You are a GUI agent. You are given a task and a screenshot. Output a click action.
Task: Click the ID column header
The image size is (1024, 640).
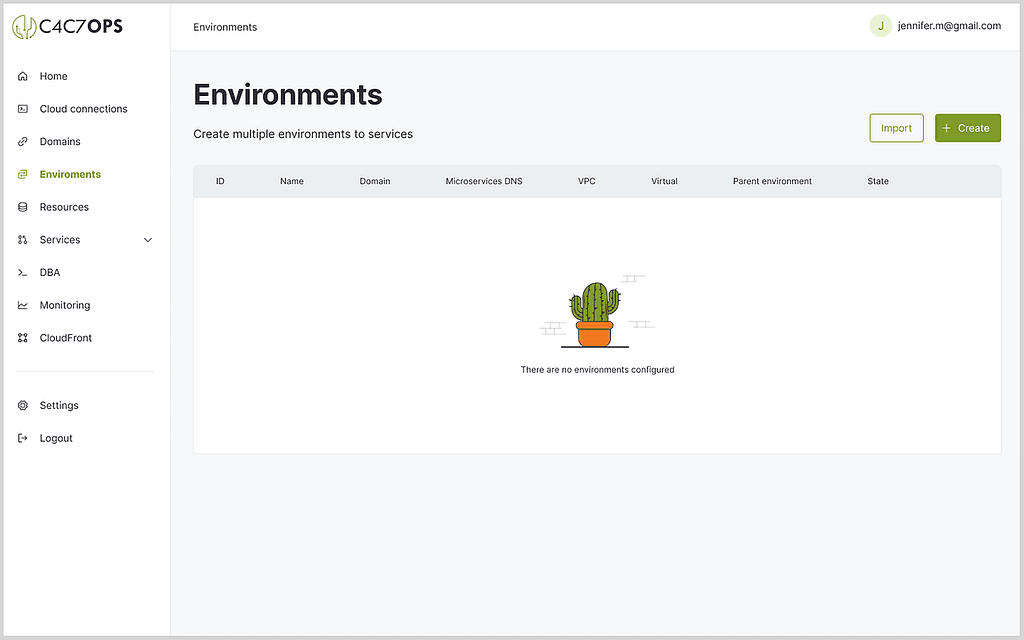[220, 181]
